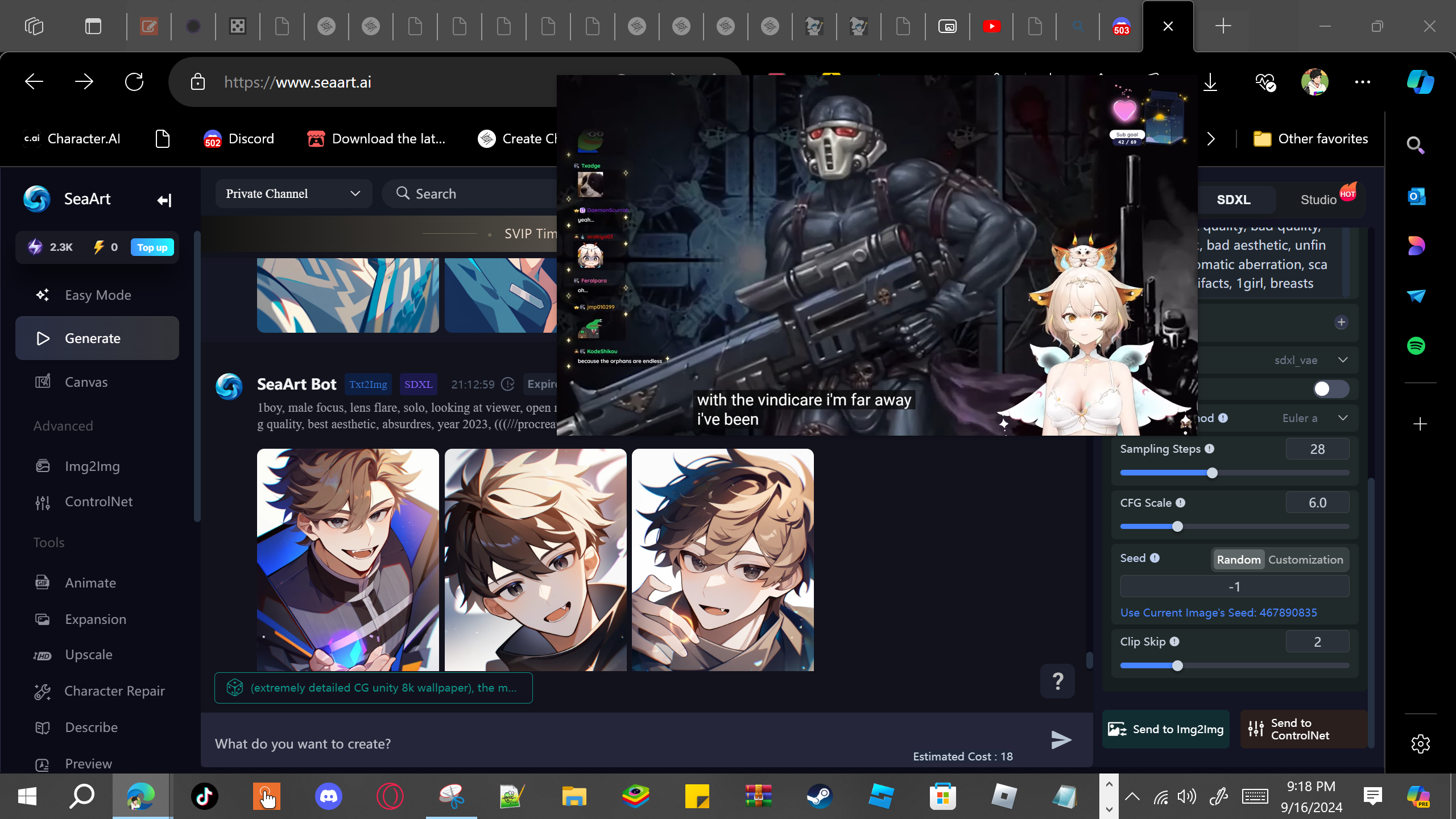Click the plus icon in settings panel
1456x819 pixels.
1342,322
